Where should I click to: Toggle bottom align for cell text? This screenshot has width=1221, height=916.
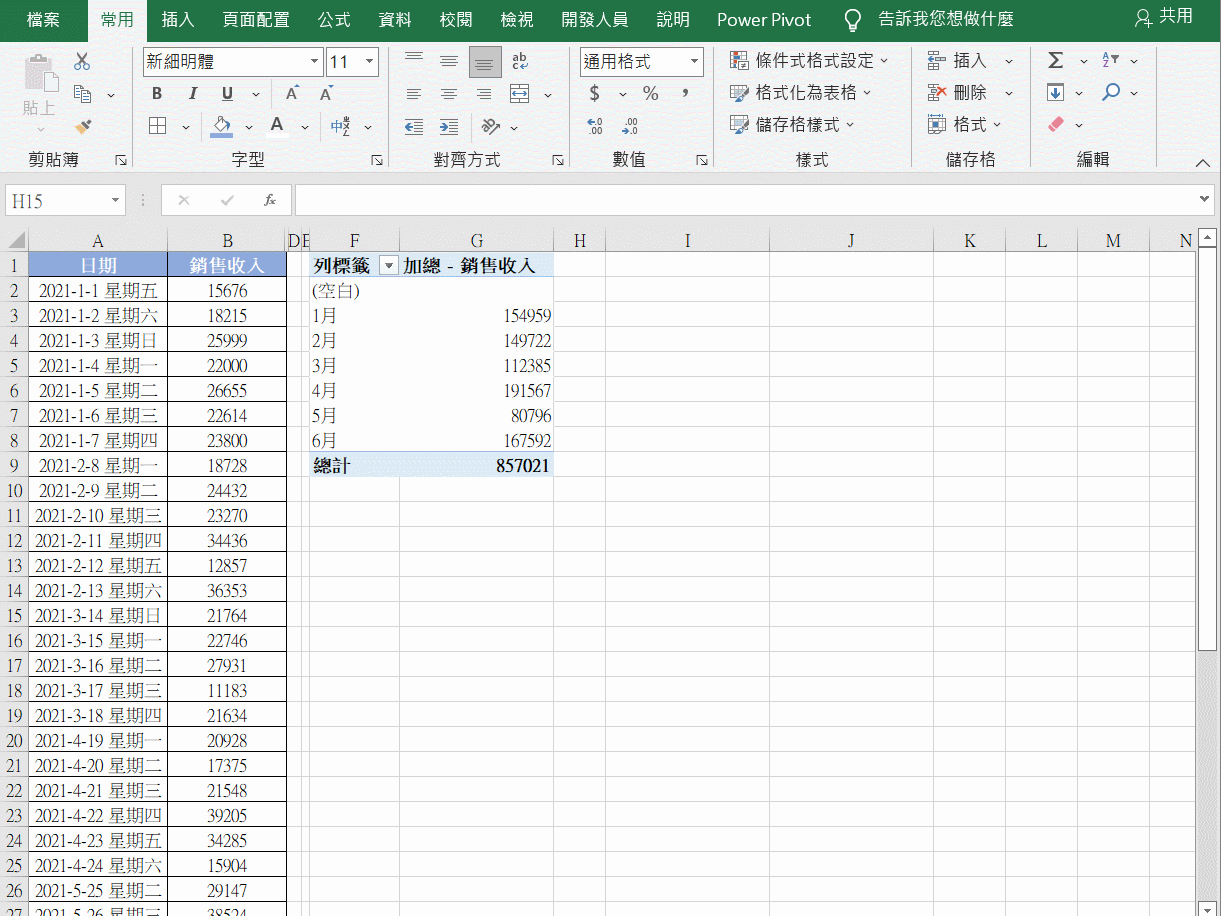click(485, 62)
